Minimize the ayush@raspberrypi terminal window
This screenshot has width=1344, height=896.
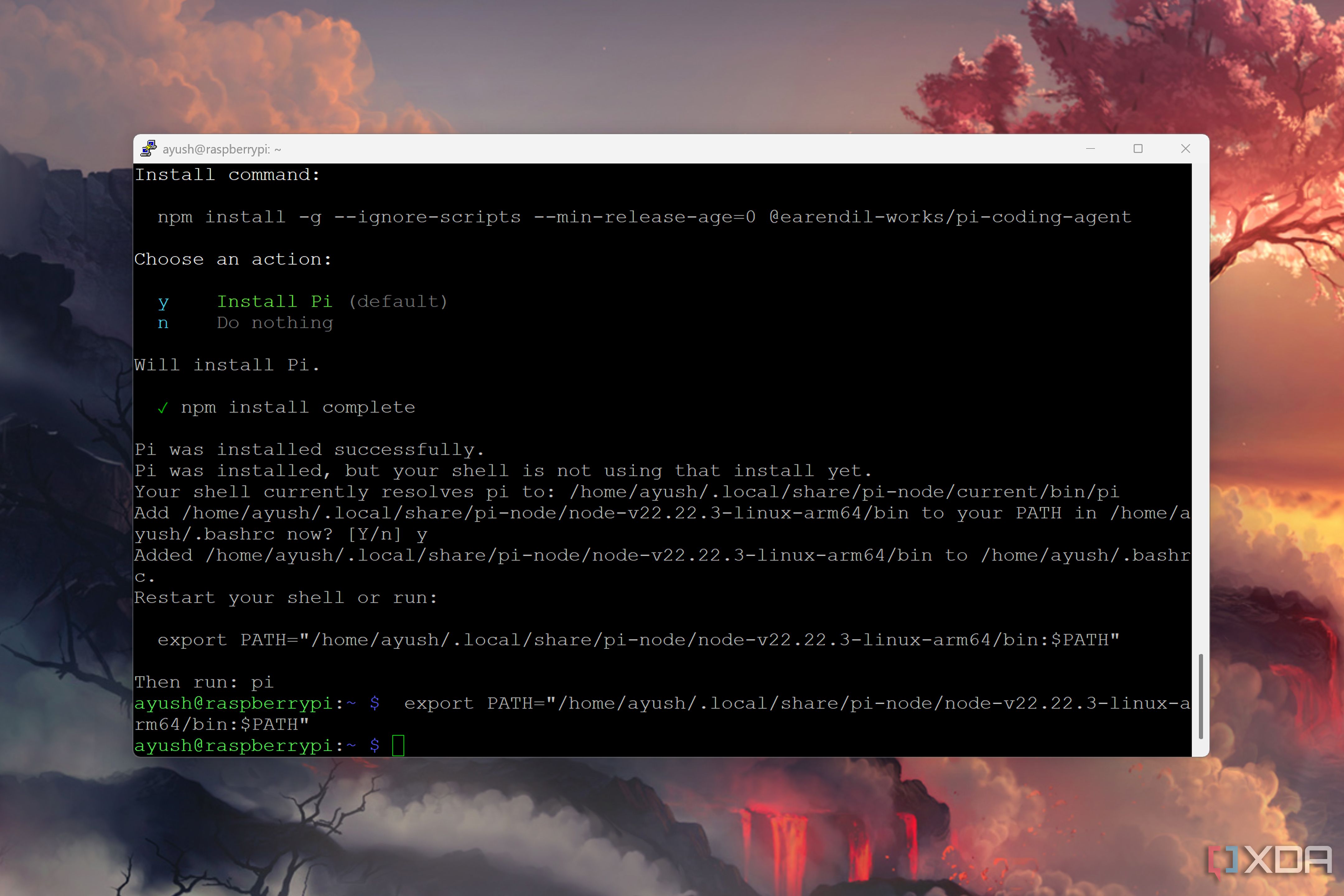1090,149
